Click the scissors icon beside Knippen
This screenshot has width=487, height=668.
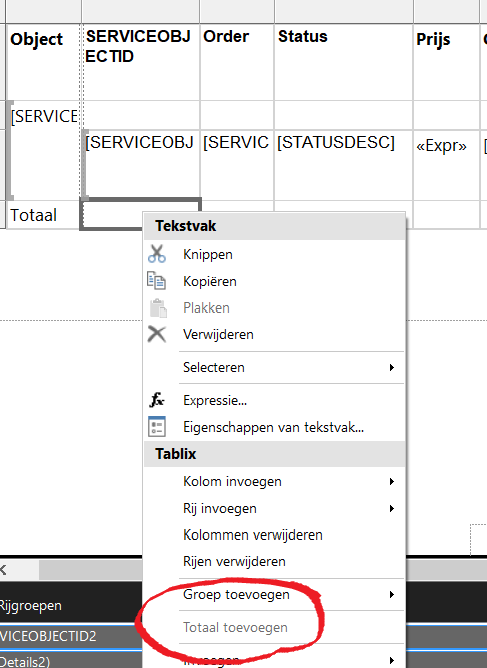pos(157,254)
